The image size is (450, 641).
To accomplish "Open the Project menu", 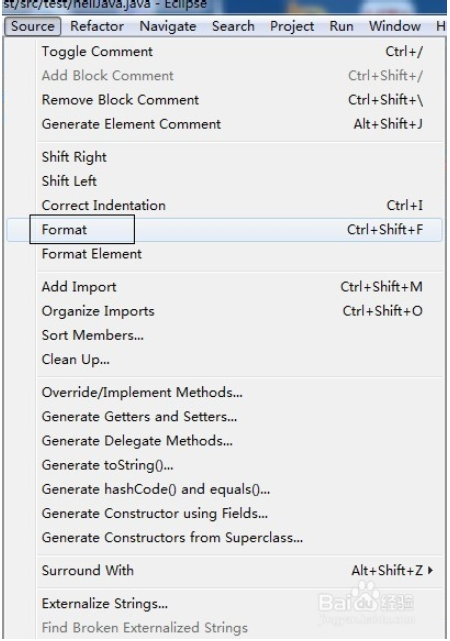I will coord(292,26).
